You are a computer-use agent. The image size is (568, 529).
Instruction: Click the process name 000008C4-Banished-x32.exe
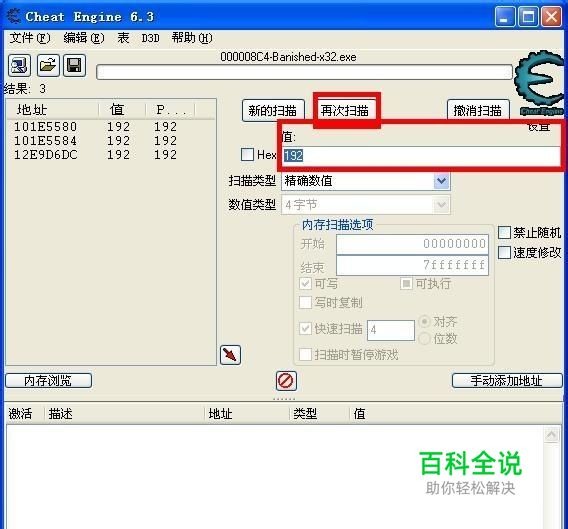coord(288,57)
